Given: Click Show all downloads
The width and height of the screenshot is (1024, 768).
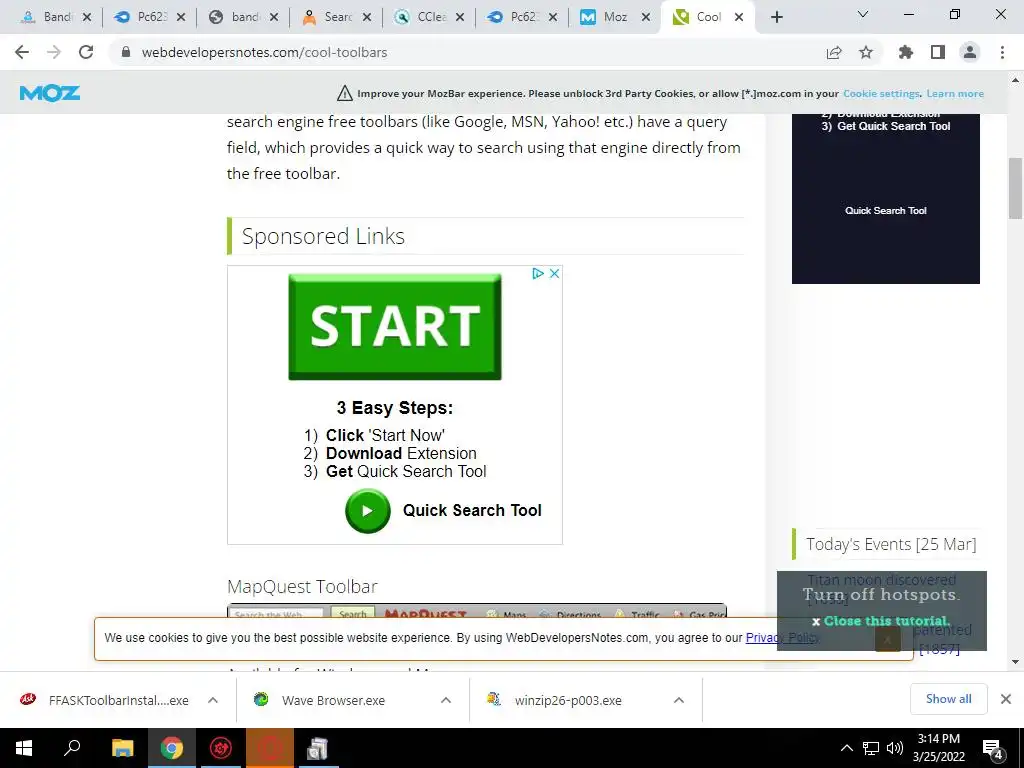Looking at the screenshot, I should (948, 699).
